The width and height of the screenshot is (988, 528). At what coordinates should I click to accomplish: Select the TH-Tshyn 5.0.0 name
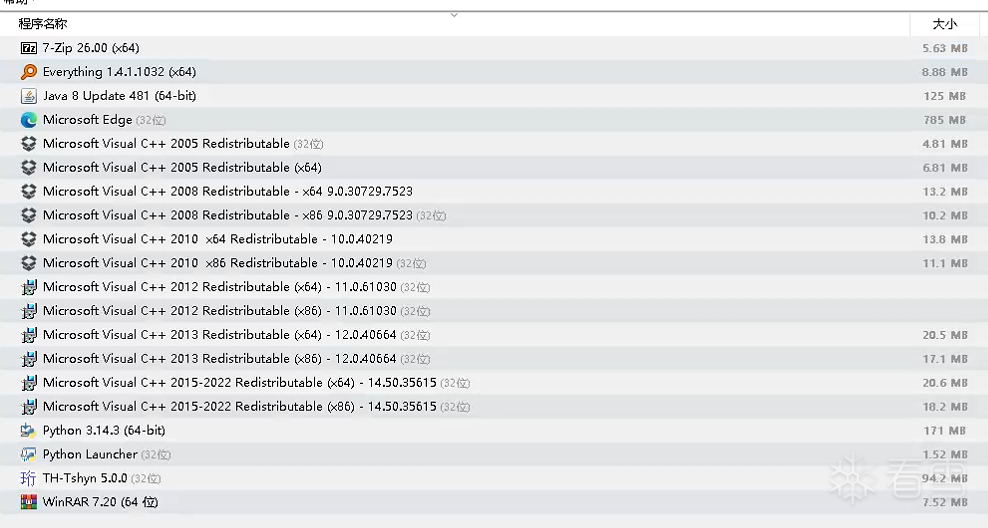85,478
